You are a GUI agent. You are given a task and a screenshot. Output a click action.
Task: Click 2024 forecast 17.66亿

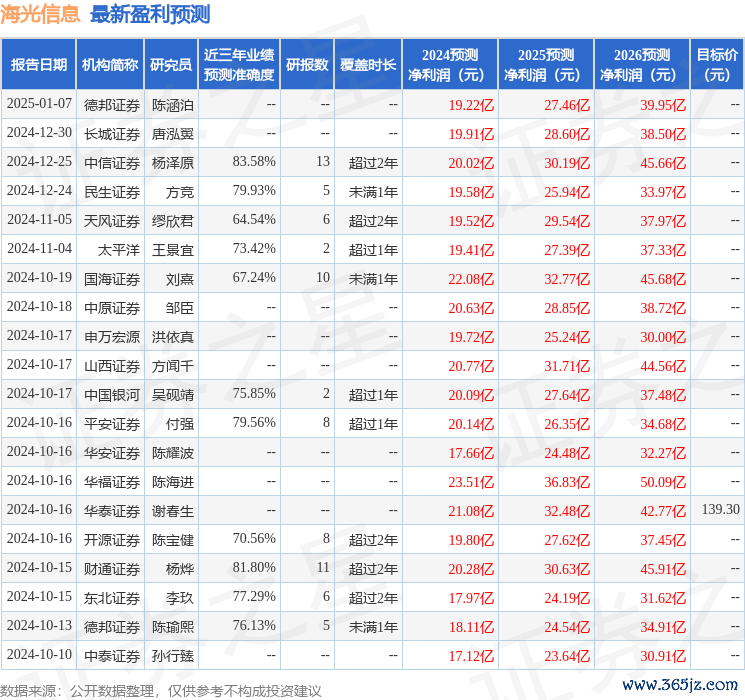471,453
